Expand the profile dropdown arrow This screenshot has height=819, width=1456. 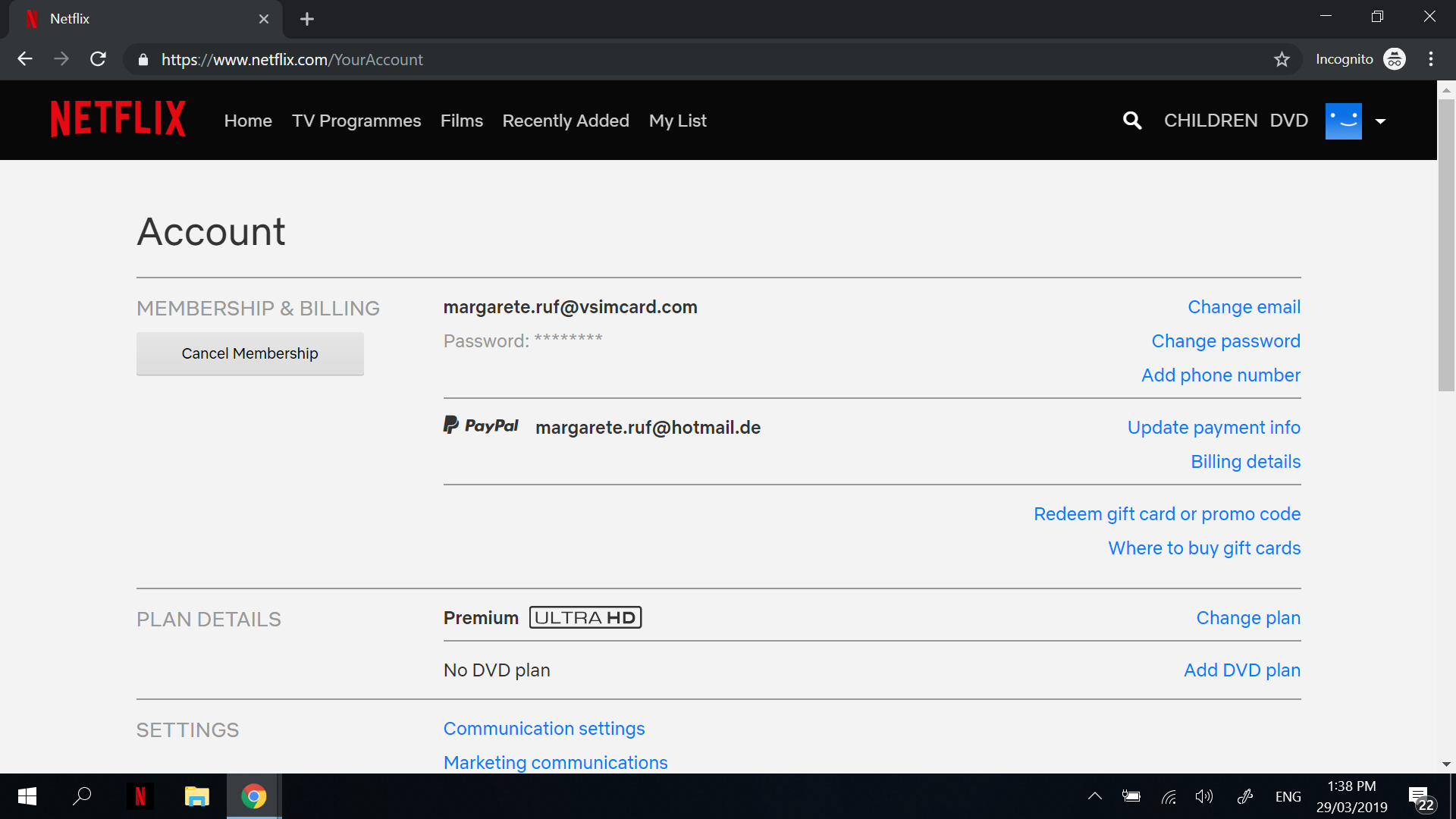click(x=1380, y=121)
